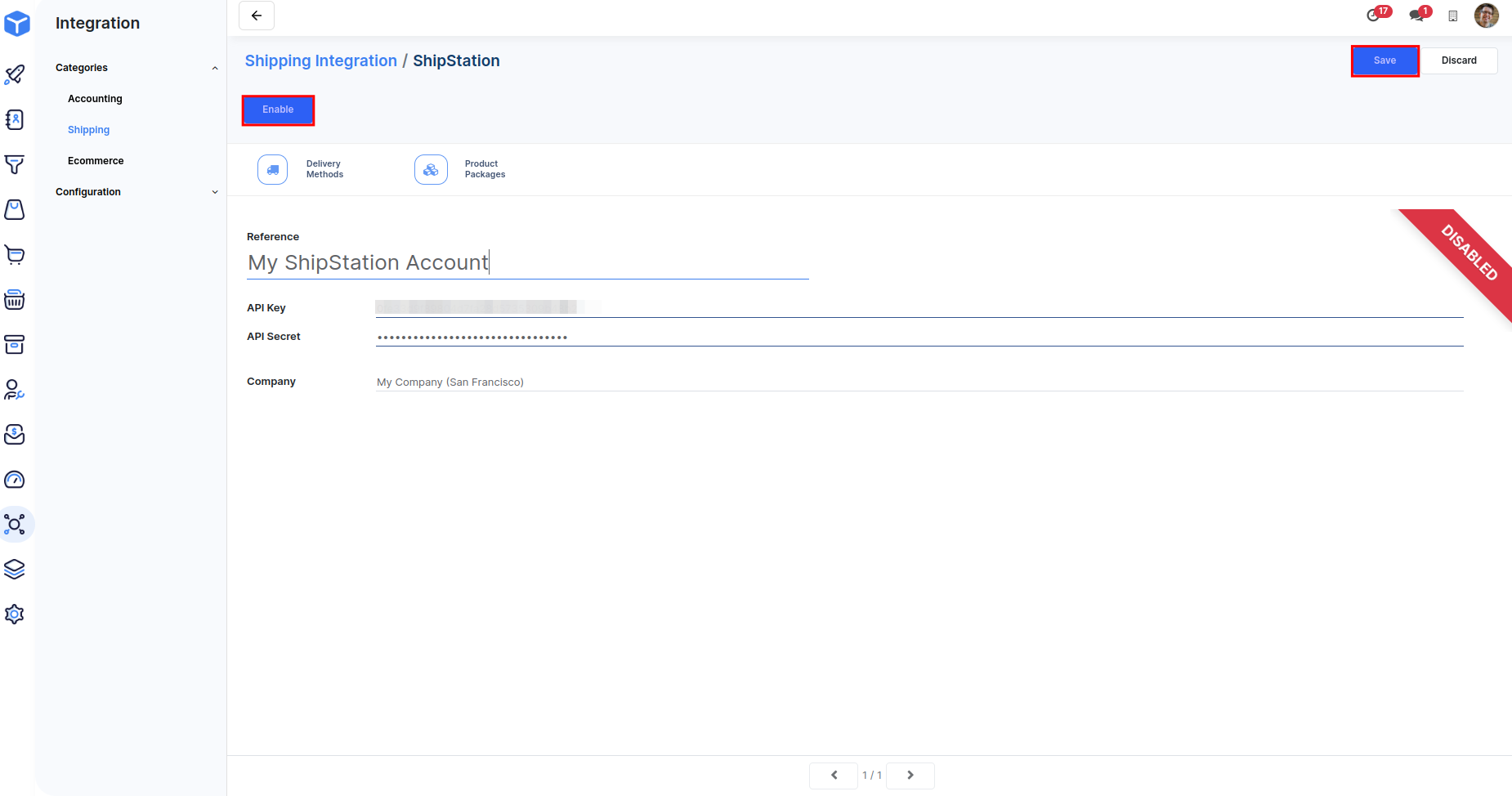
Task: Expand the Configuration section
Action: coord(215,192)
